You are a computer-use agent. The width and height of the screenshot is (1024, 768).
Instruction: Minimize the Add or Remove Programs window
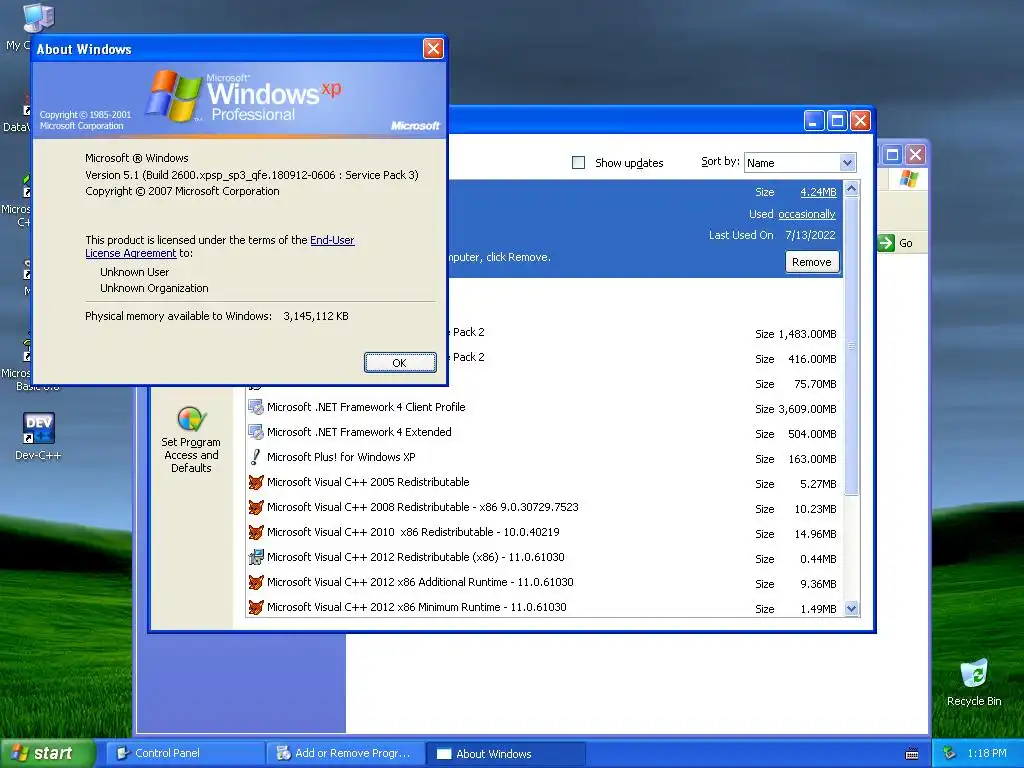(x=814, y=121)
